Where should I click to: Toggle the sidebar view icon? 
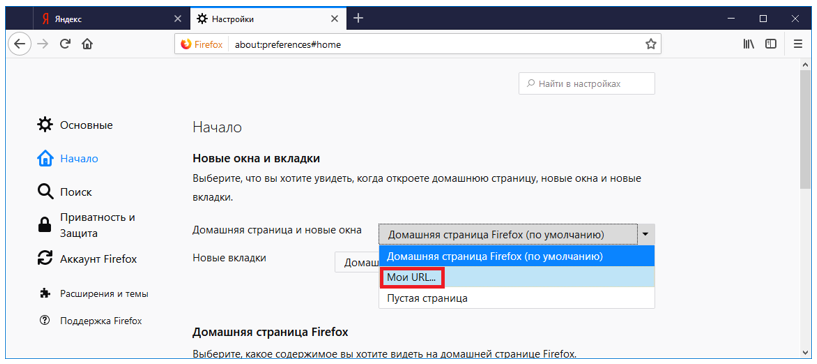(x=771, y=44)
